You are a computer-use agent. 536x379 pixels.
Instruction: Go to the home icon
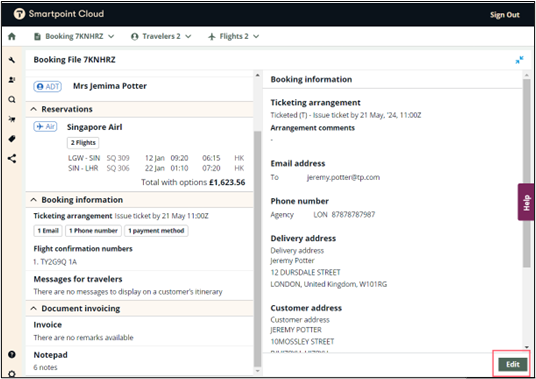point(12,36)
